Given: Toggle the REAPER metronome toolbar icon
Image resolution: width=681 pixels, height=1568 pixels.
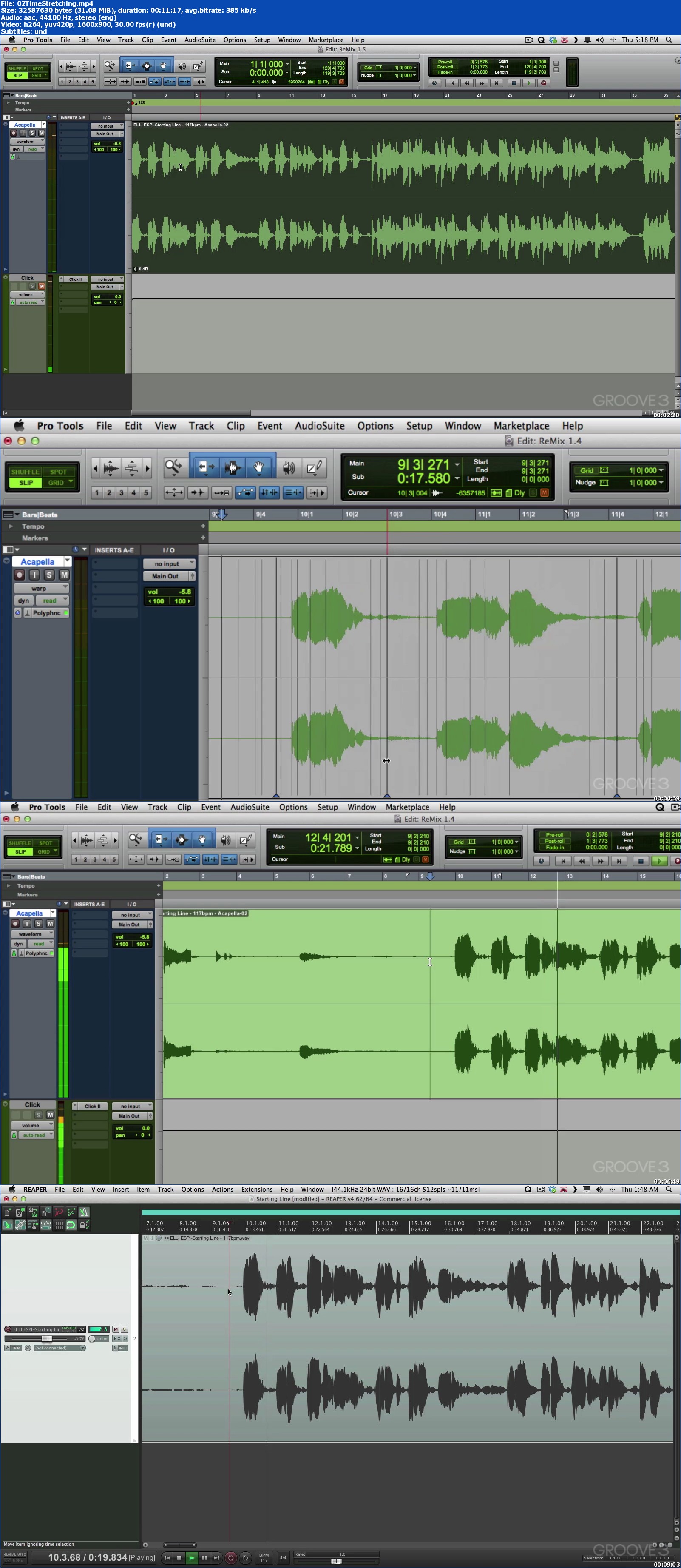Looking at the screenshot, I should (x=84, y=1212).
